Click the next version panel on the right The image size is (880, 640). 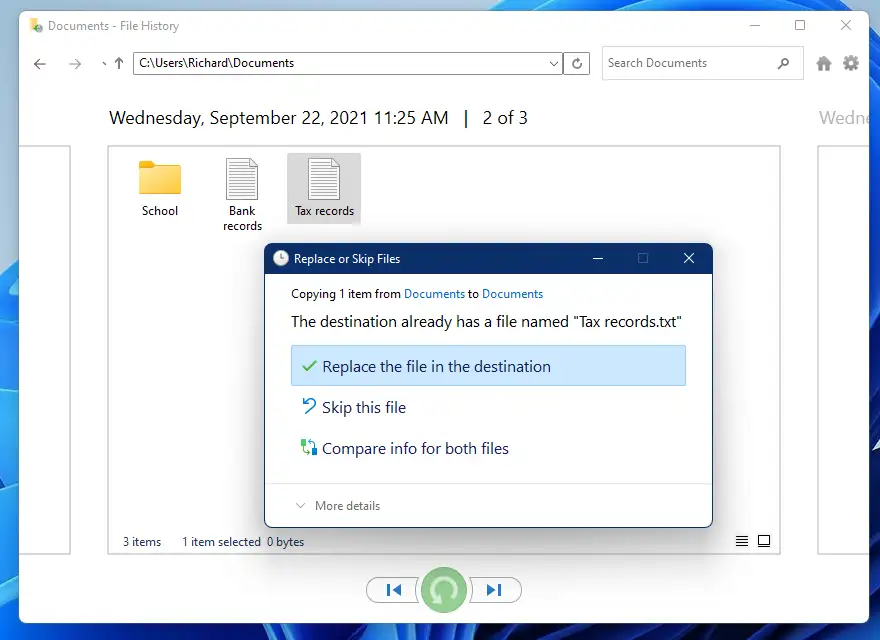(844, 349)
